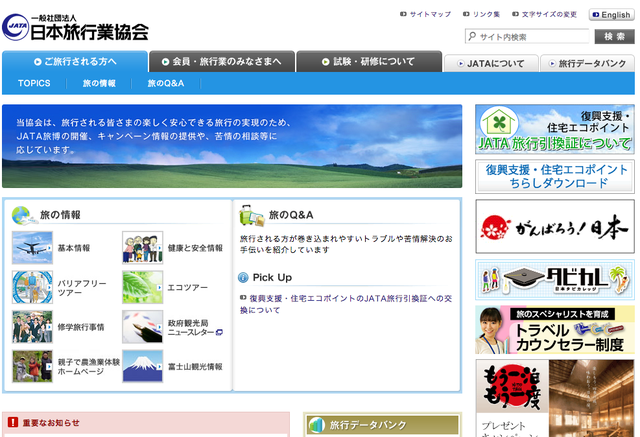Click the JATA logo in the header
The image size is (640, 437).
[76, 27]
